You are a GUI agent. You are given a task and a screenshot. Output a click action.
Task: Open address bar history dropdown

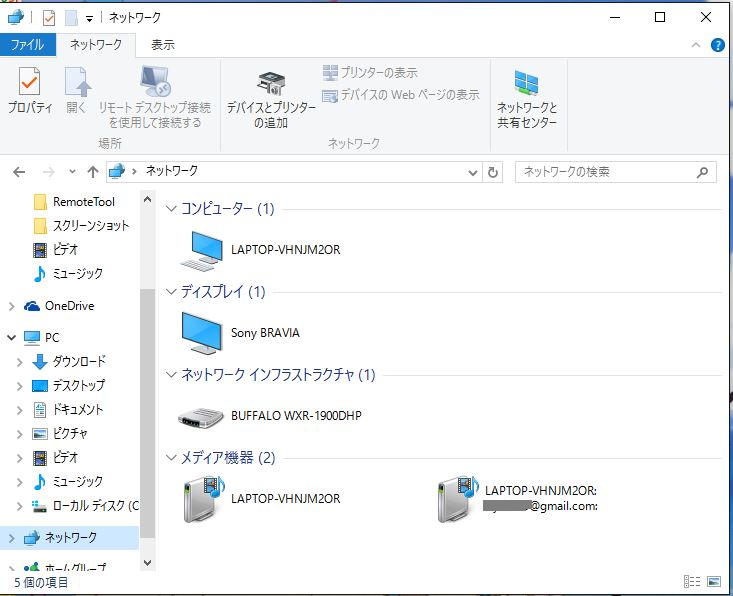(473, 172)
